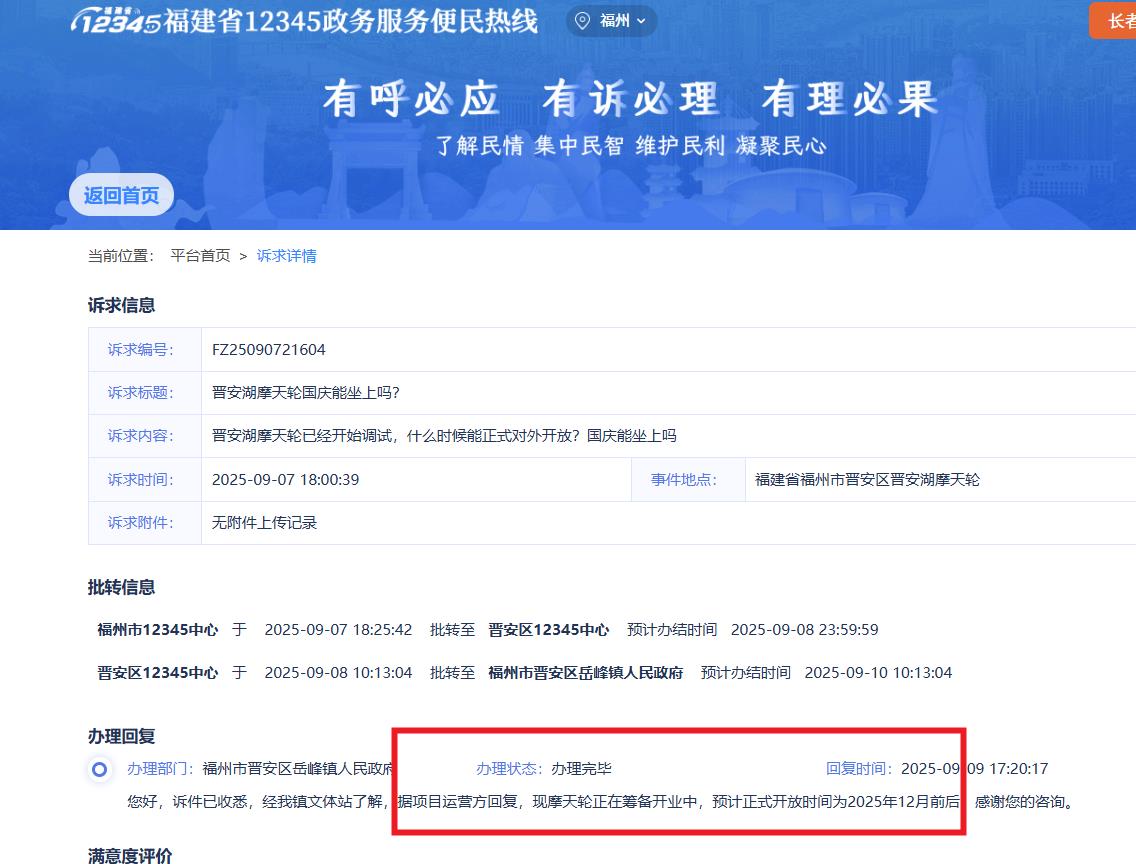This screenshot has width=1136, height=864.
Task: Click the 无附件上传记录 attachment cell
Action: coord(264,523)
